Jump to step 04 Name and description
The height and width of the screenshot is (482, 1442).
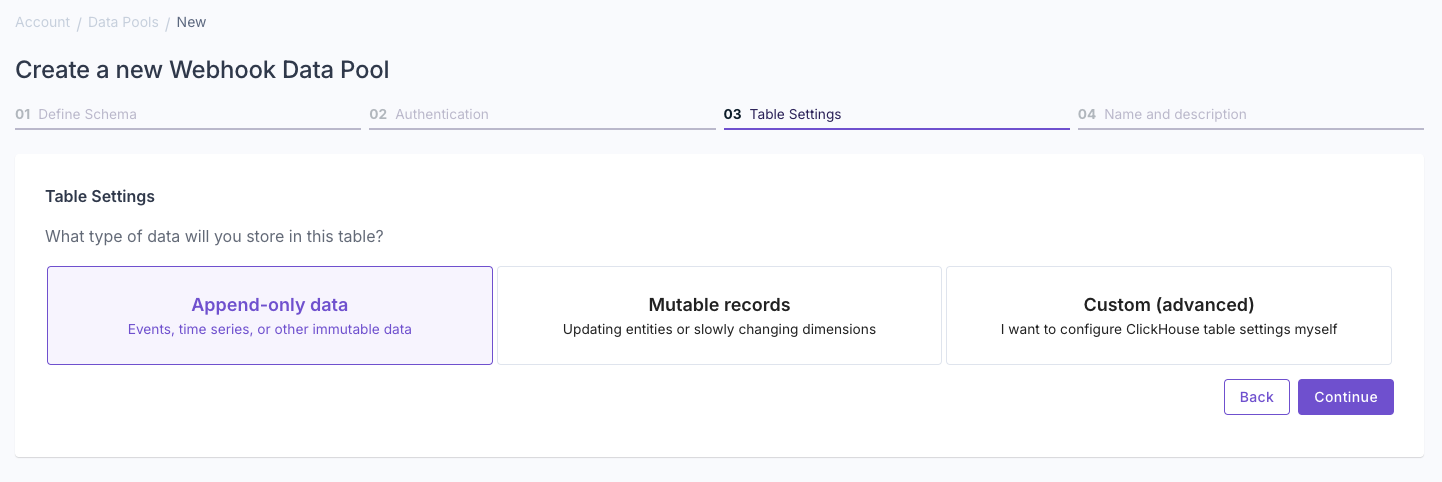pos(1251,115)
